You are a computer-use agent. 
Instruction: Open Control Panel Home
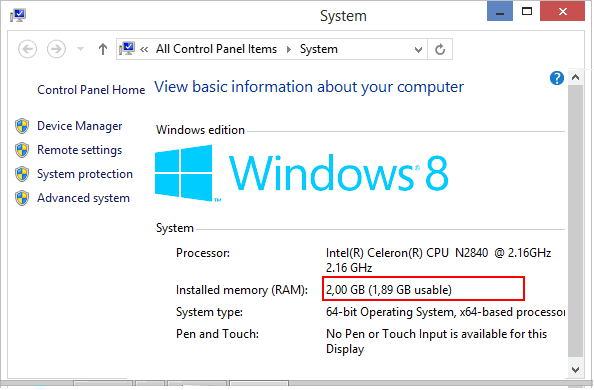[91, 90]
